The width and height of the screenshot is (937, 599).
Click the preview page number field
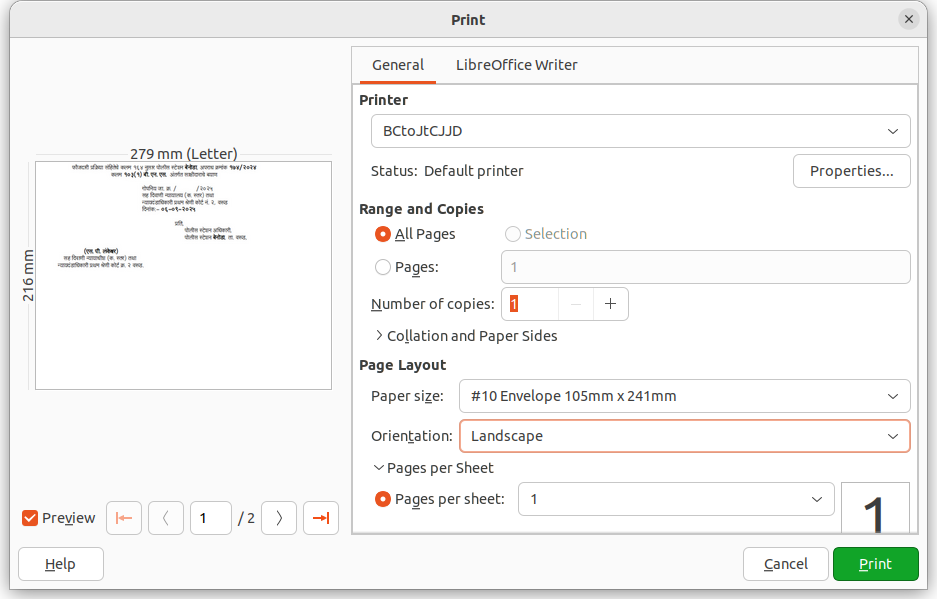click(x=210, y=517)
